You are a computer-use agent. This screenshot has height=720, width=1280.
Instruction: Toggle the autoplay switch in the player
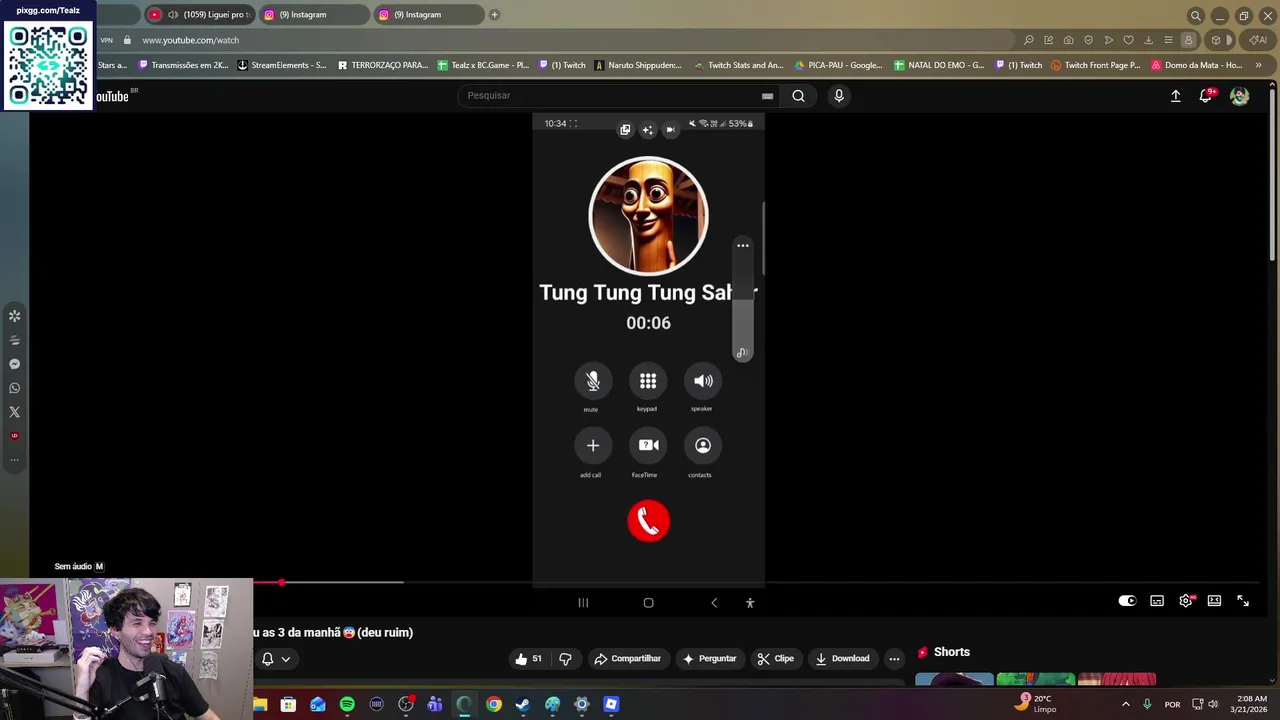point(1127,601)
